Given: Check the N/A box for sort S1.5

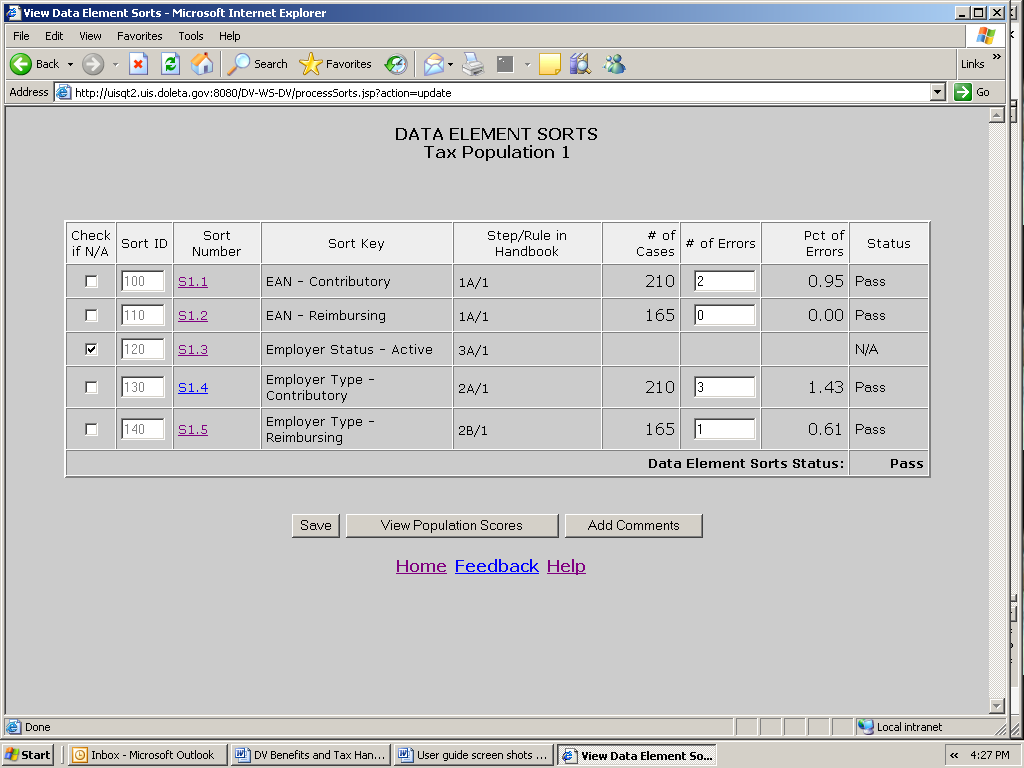Looking at the screenshot, I should pos(91,430).
